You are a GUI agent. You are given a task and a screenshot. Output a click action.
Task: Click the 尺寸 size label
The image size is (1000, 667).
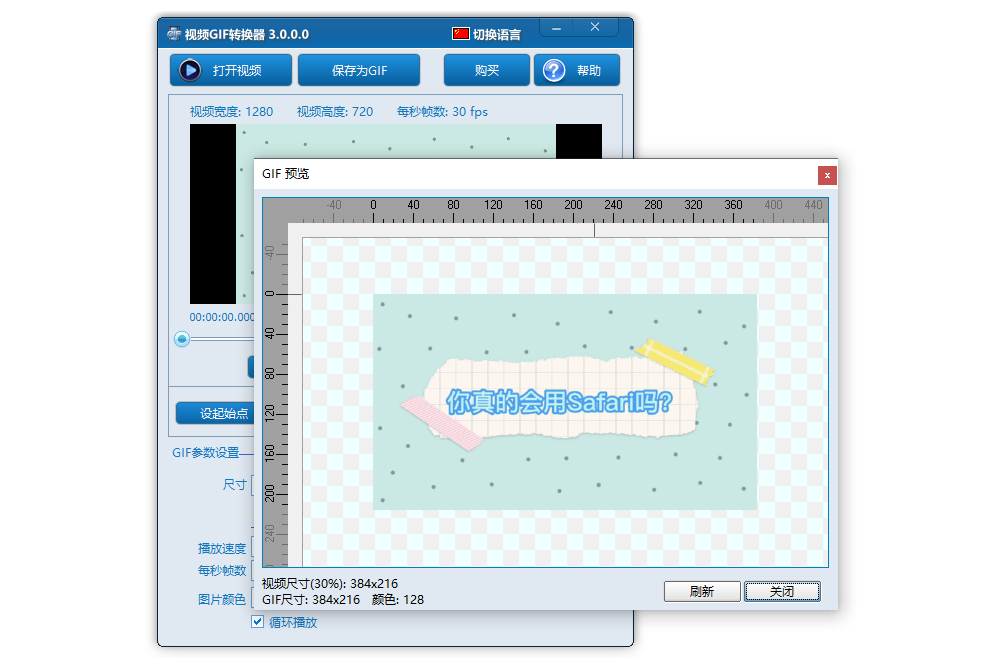coord(234,485)
